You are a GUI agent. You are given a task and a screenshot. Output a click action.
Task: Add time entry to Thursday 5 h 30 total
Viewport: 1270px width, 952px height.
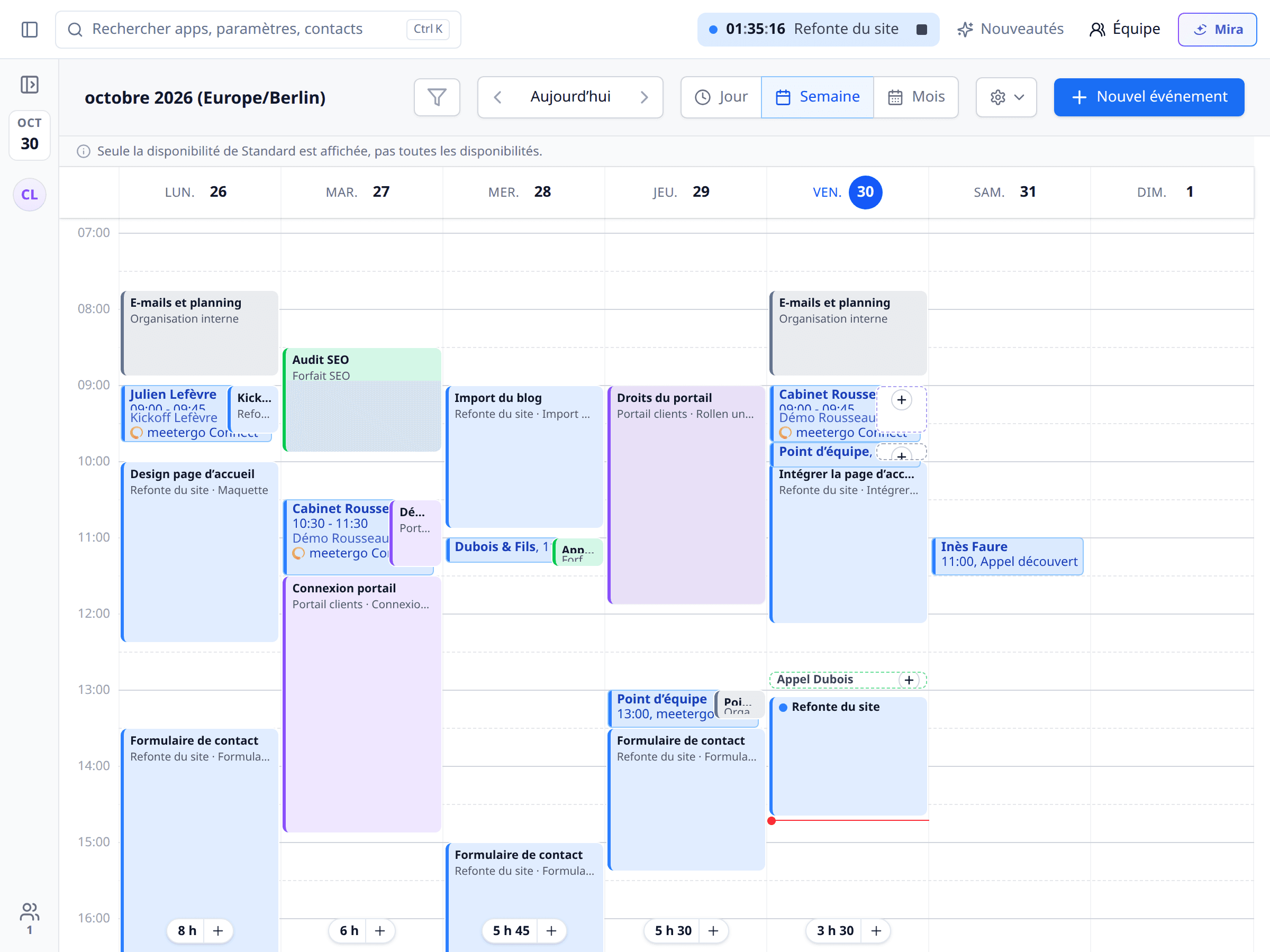[713, 930]
